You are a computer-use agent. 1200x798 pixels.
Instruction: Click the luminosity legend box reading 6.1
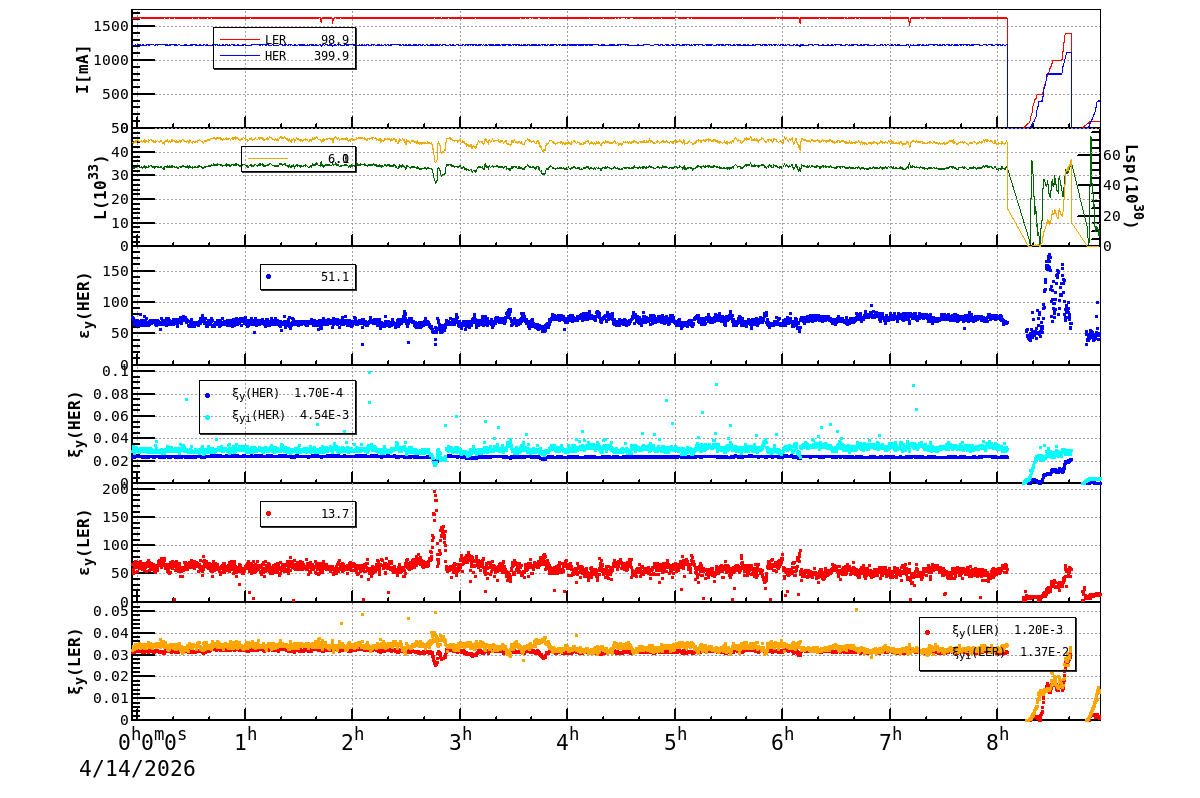click(x=298, y=159)
